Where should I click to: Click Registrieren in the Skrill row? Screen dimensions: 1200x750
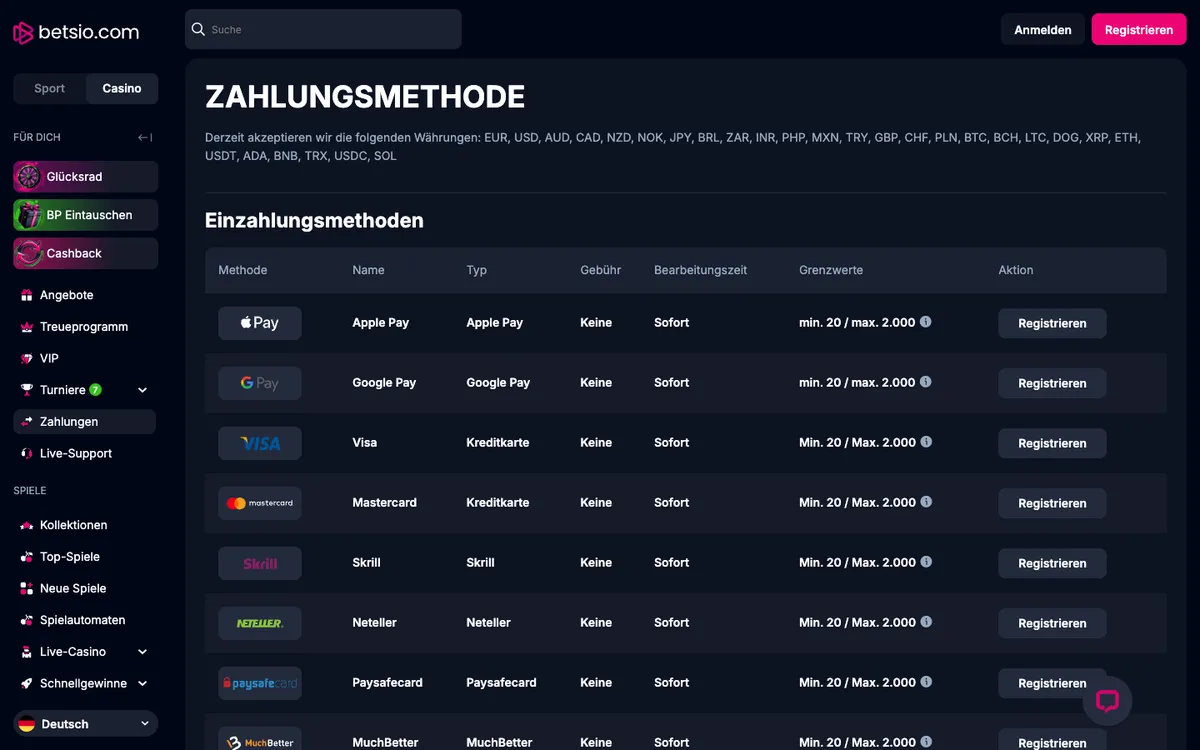coord(1052,563)
